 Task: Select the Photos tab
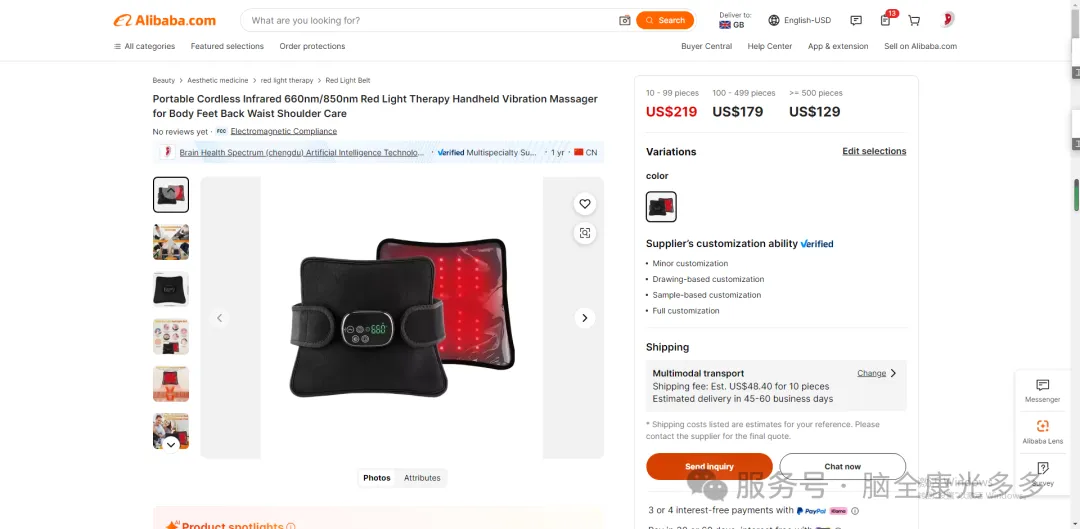click(x=377, y=478)
